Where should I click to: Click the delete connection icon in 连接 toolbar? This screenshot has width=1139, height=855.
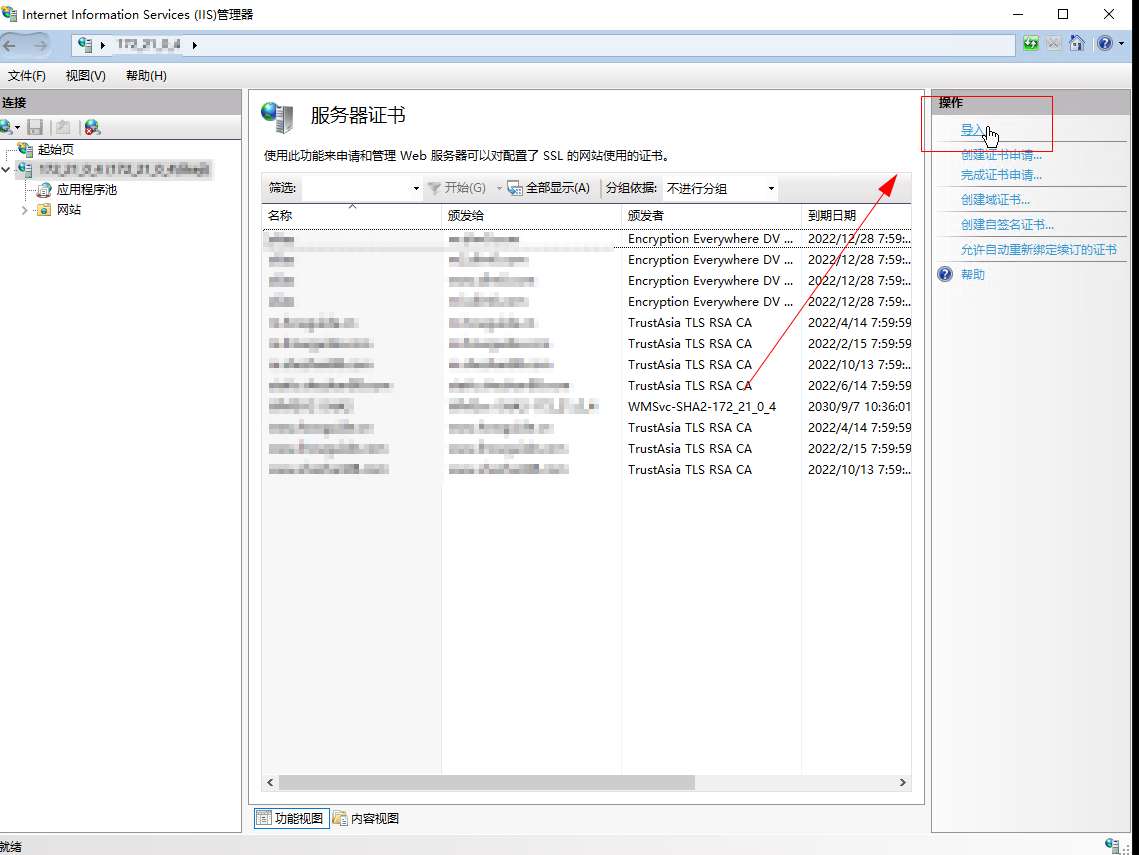coord(92,127)
